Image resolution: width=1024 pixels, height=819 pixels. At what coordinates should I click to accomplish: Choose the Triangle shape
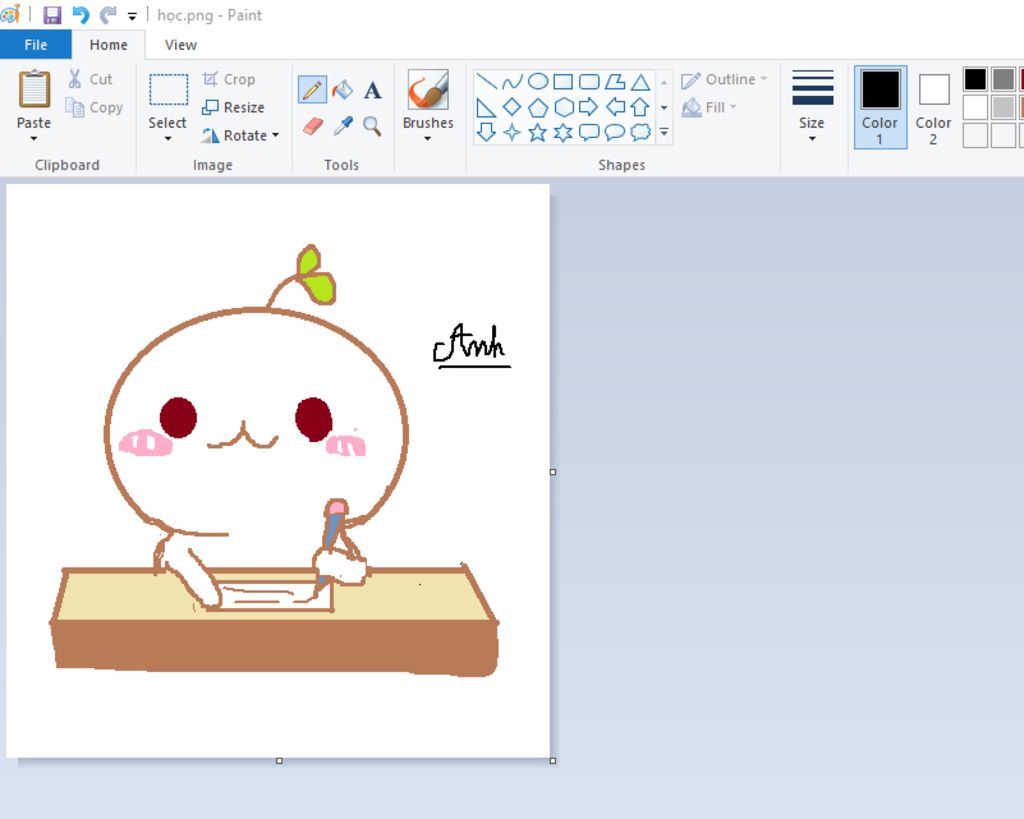tap(641, 82)
